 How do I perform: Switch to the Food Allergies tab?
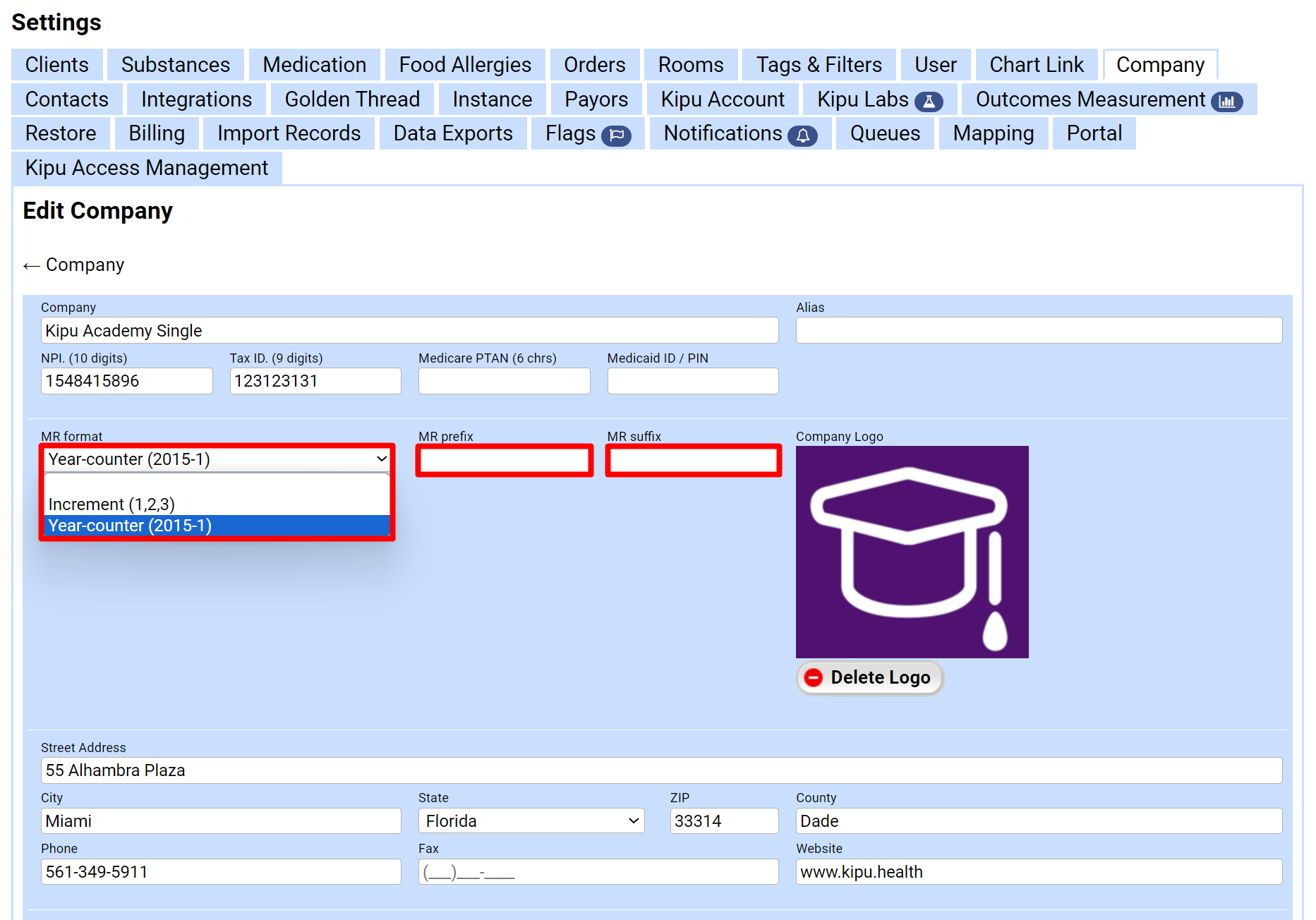click(x=464, y=65)
